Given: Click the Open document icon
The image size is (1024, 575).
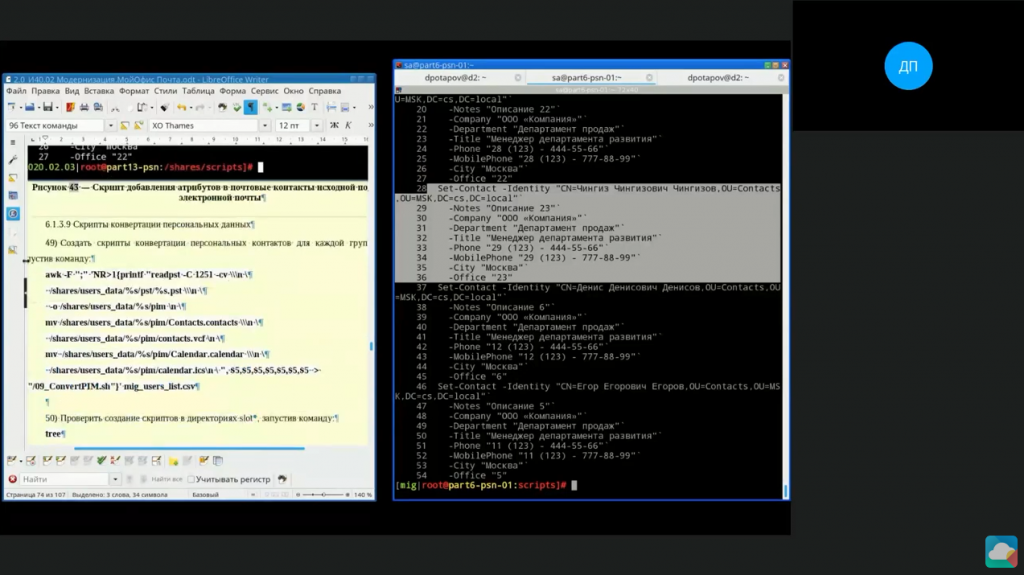Looking at the screenshot, I should pyautogui.click(x=29, y=107).
